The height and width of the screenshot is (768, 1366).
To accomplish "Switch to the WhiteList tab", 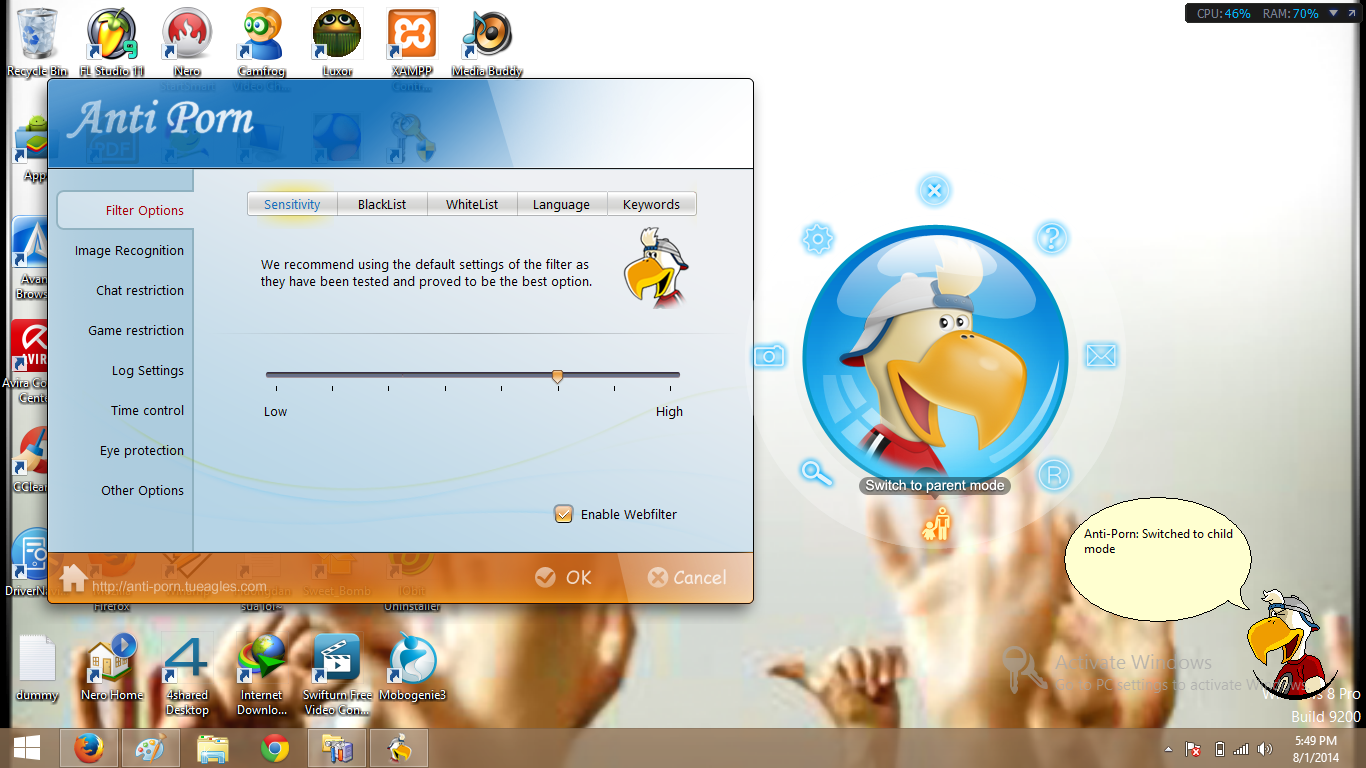I will coord(472,204).
